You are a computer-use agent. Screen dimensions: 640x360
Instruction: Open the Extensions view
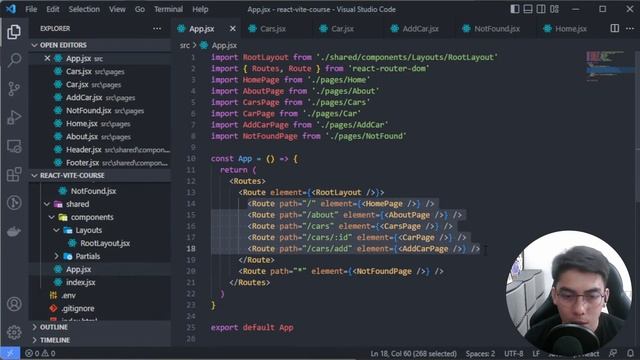coord(14,175)
